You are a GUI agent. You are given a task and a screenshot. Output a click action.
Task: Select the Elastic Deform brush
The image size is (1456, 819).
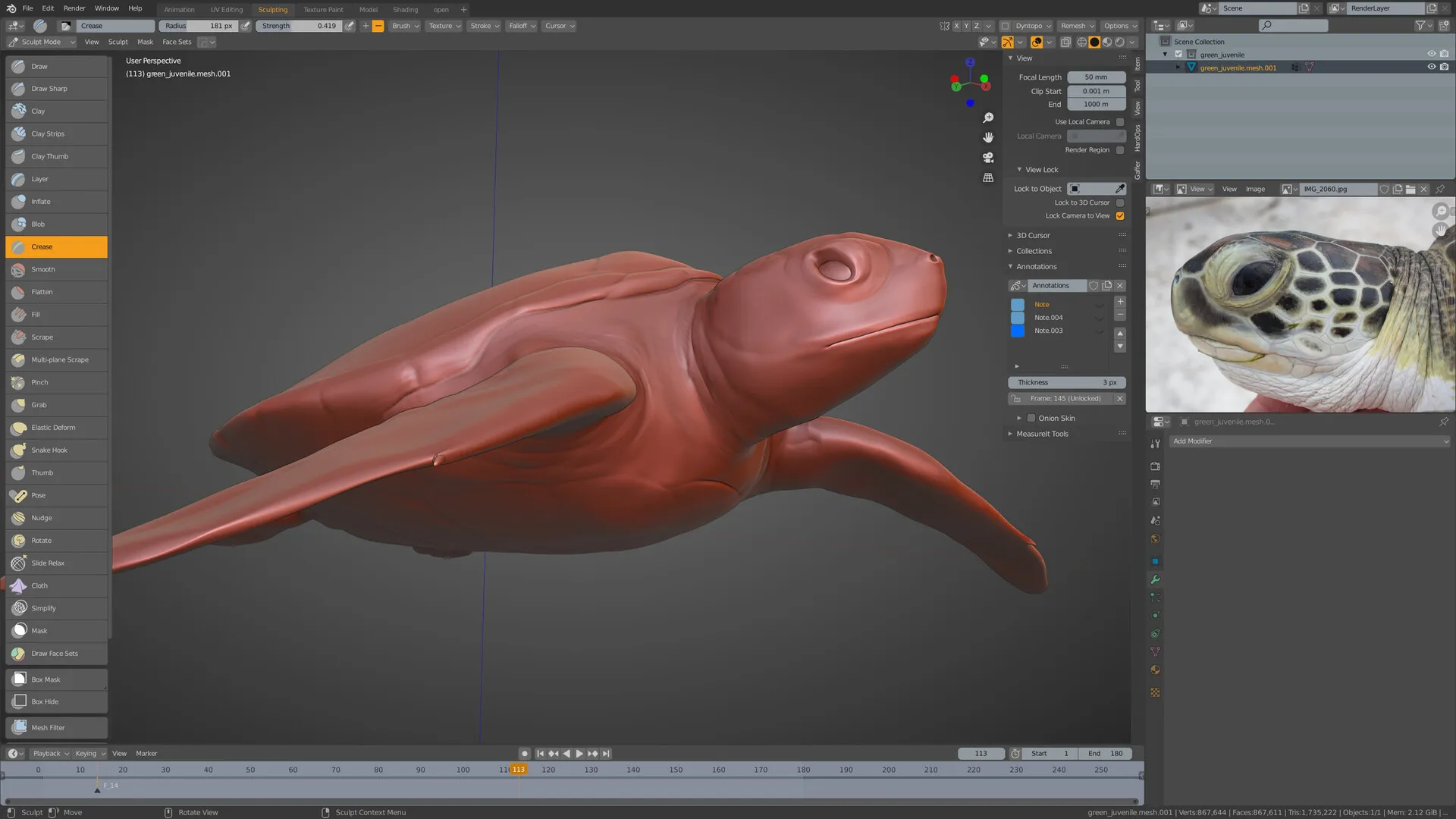coord(56,428)
